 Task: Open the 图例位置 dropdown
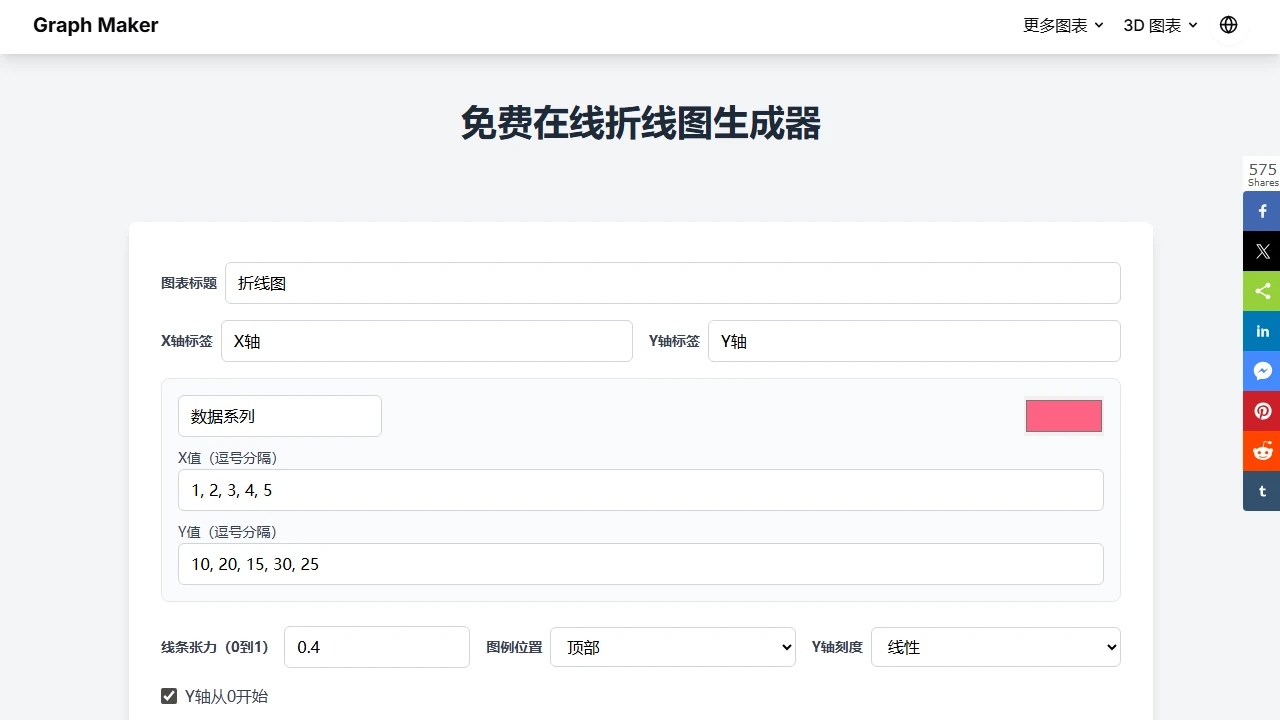672,647
